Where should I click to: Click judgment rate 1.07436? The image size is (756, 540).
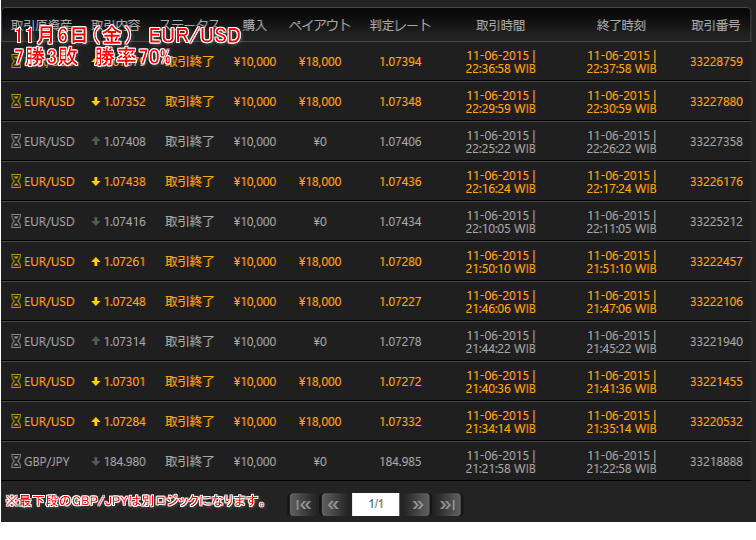click(x=400, y=182)
